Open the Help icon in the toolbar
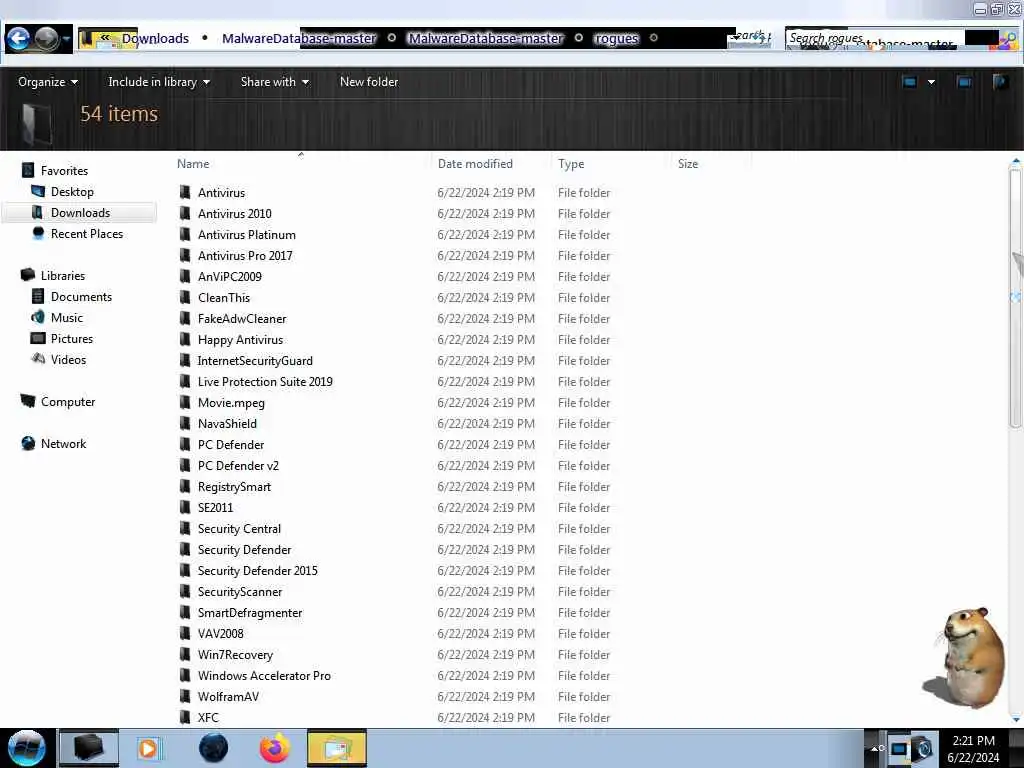1024x768 pixels. pos(1000,82)
